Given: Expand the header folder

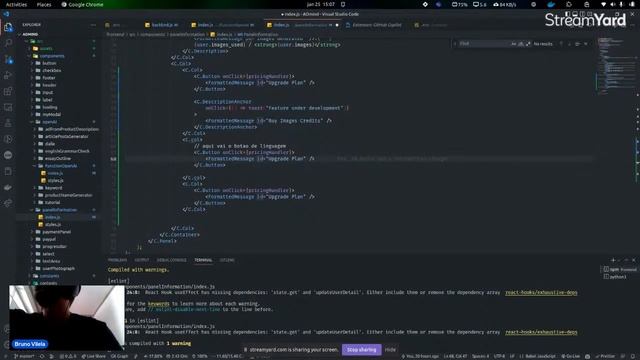Looking at the screenshot, I should point(49,85).
